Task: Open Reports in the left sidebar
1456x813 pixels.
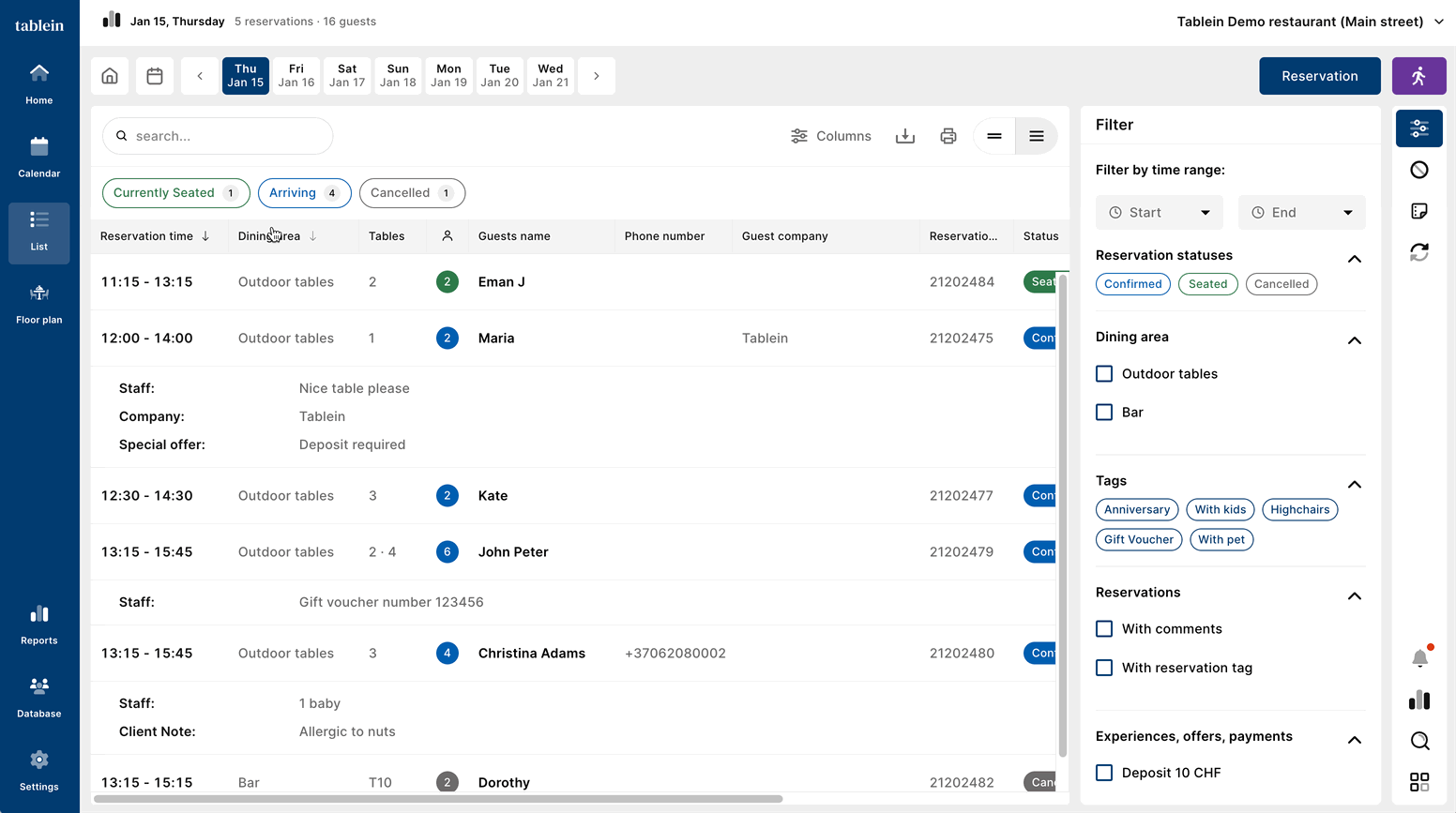Action: 39,625
